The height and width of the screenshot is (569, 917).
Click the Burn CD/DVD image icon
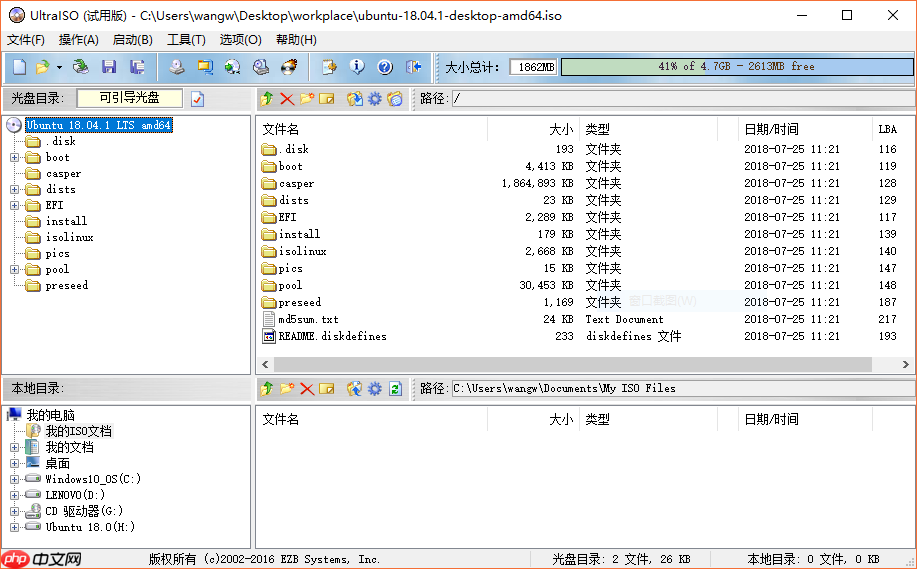tap(289, 67)
